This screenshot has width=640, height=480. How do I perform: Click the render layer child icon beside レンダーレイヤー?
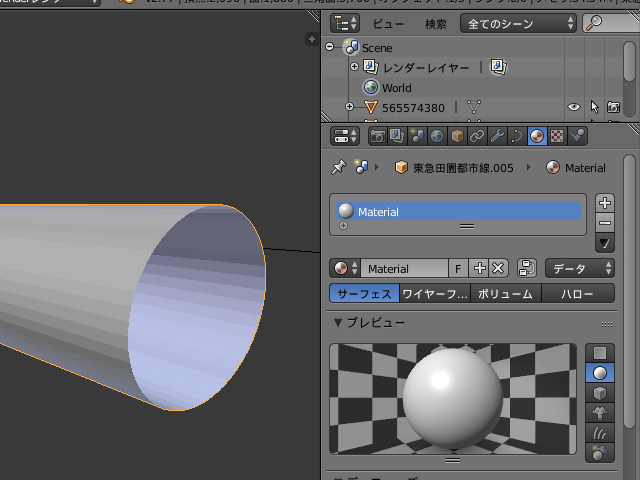[498, 67]
